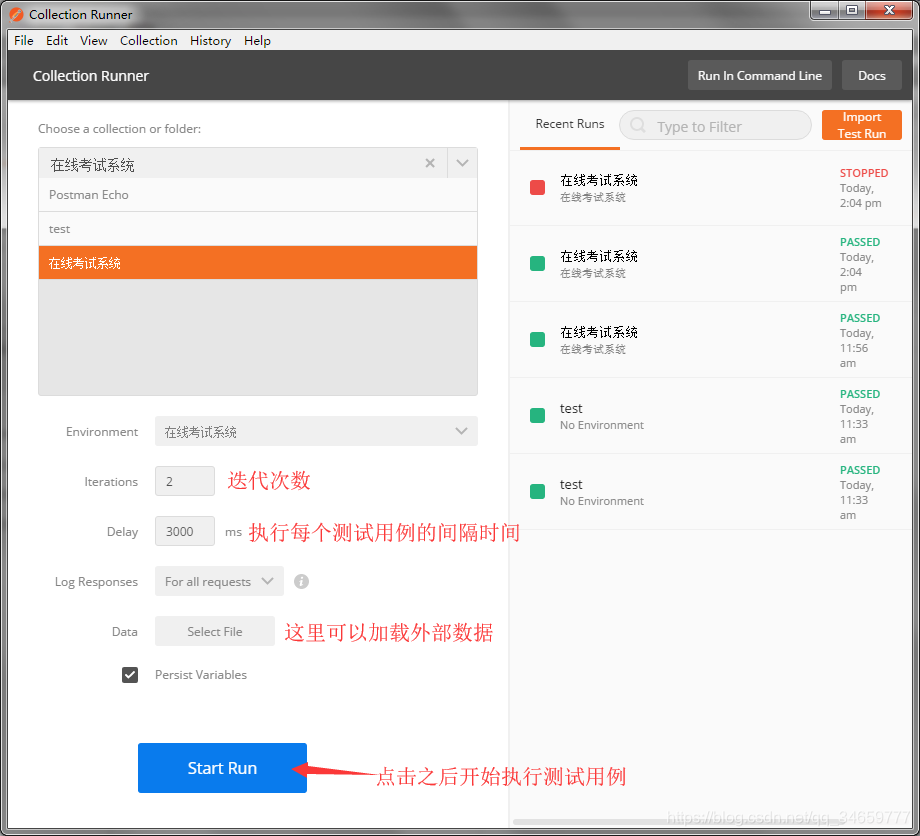The height and width of the screenshot is (836, 920).
Task: Click the Type to Filter search field
Action: [x=715, y=126]
